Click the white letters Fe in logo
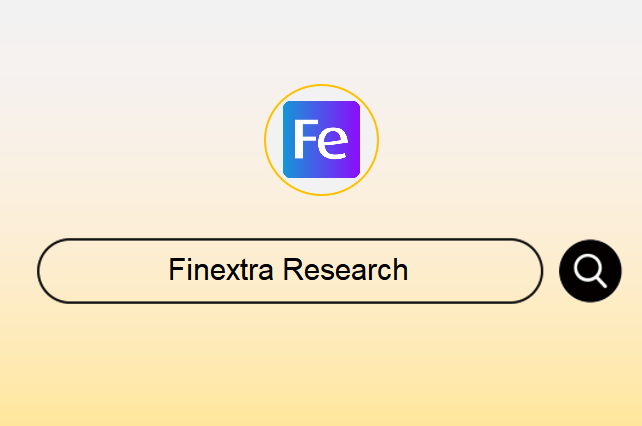642x426 pixels. [x=321, y=139]
